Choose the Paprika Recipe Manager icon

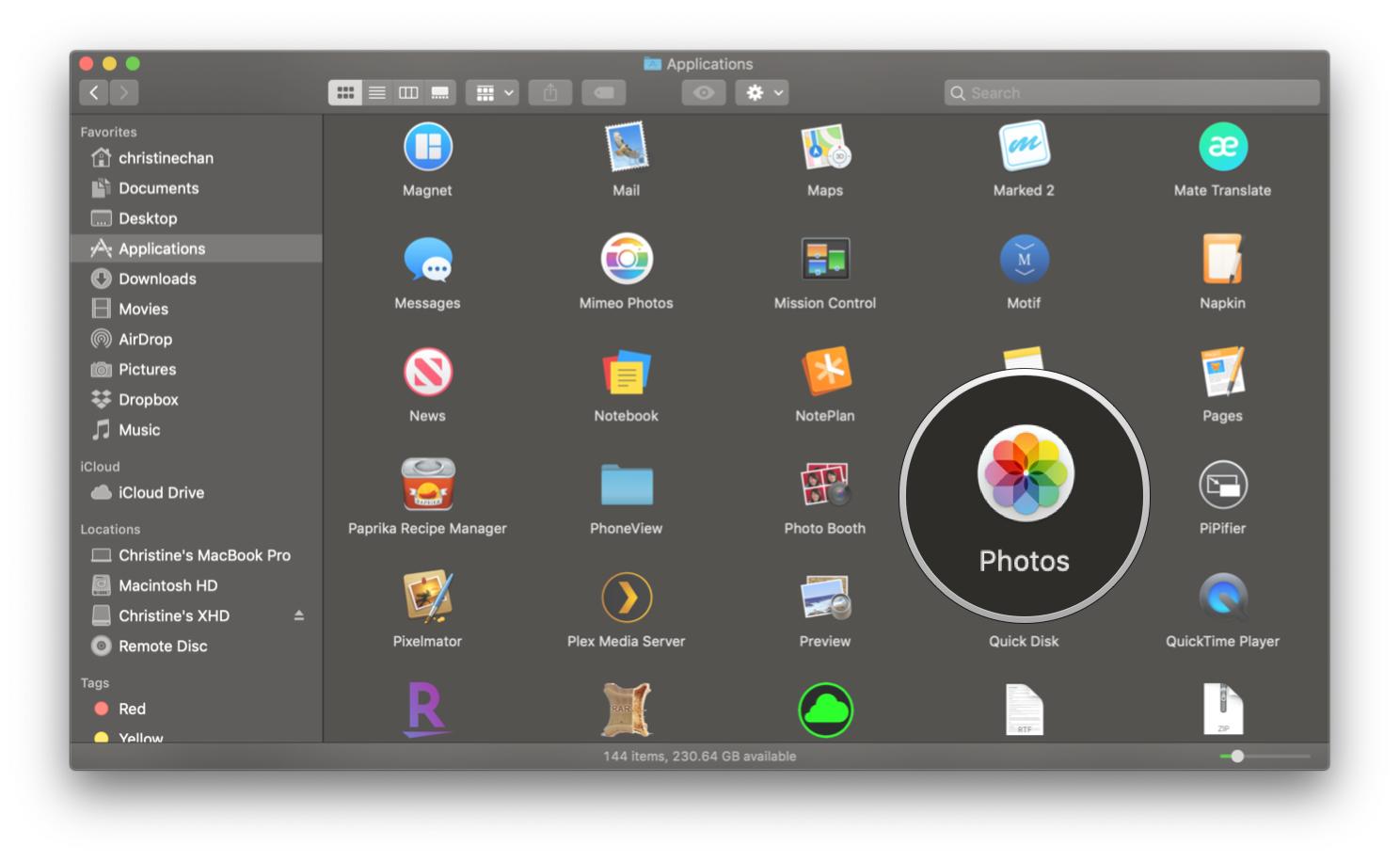(x=427, y=484)
